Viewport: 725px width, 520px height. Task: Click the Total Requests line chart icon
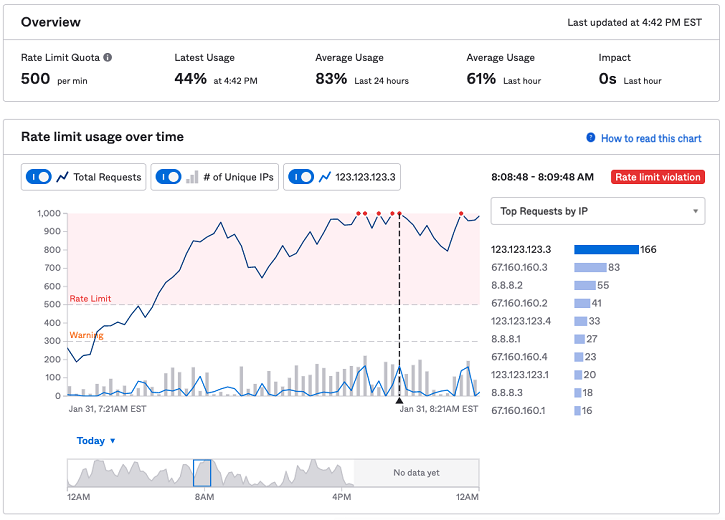coord(63,177)
